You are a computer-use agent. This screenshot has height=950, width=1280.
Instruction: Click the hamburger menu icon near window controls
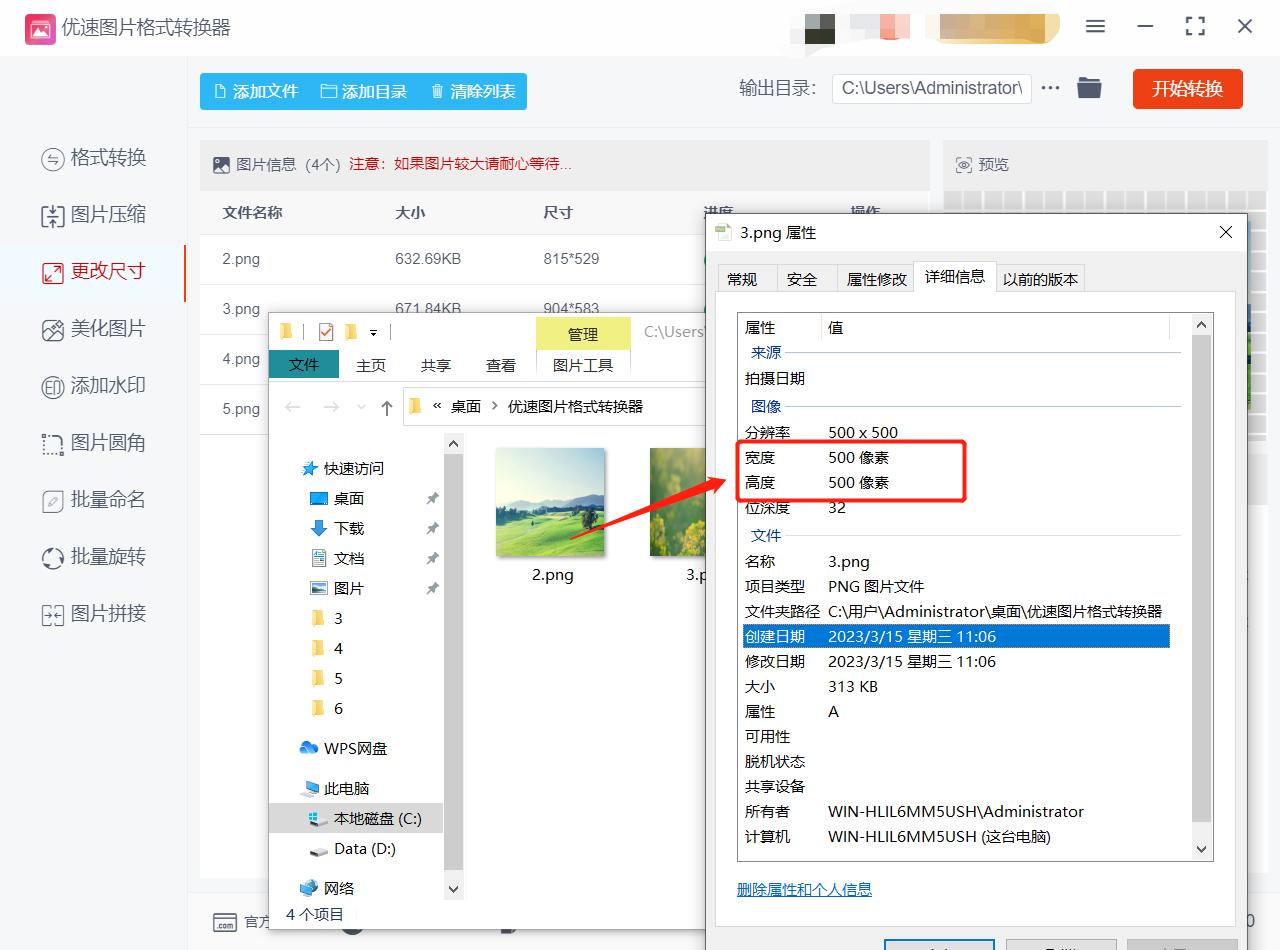point(1094,27)
